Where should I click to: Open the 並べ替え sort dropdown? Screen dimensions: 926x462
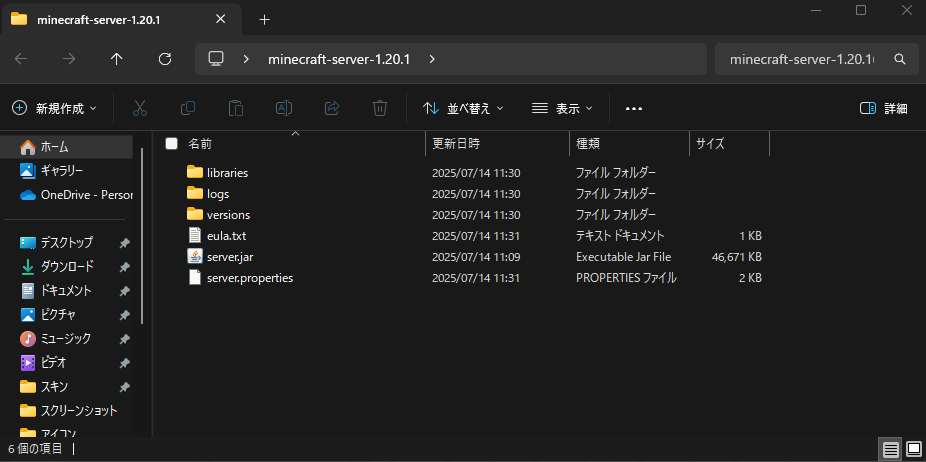464,108
